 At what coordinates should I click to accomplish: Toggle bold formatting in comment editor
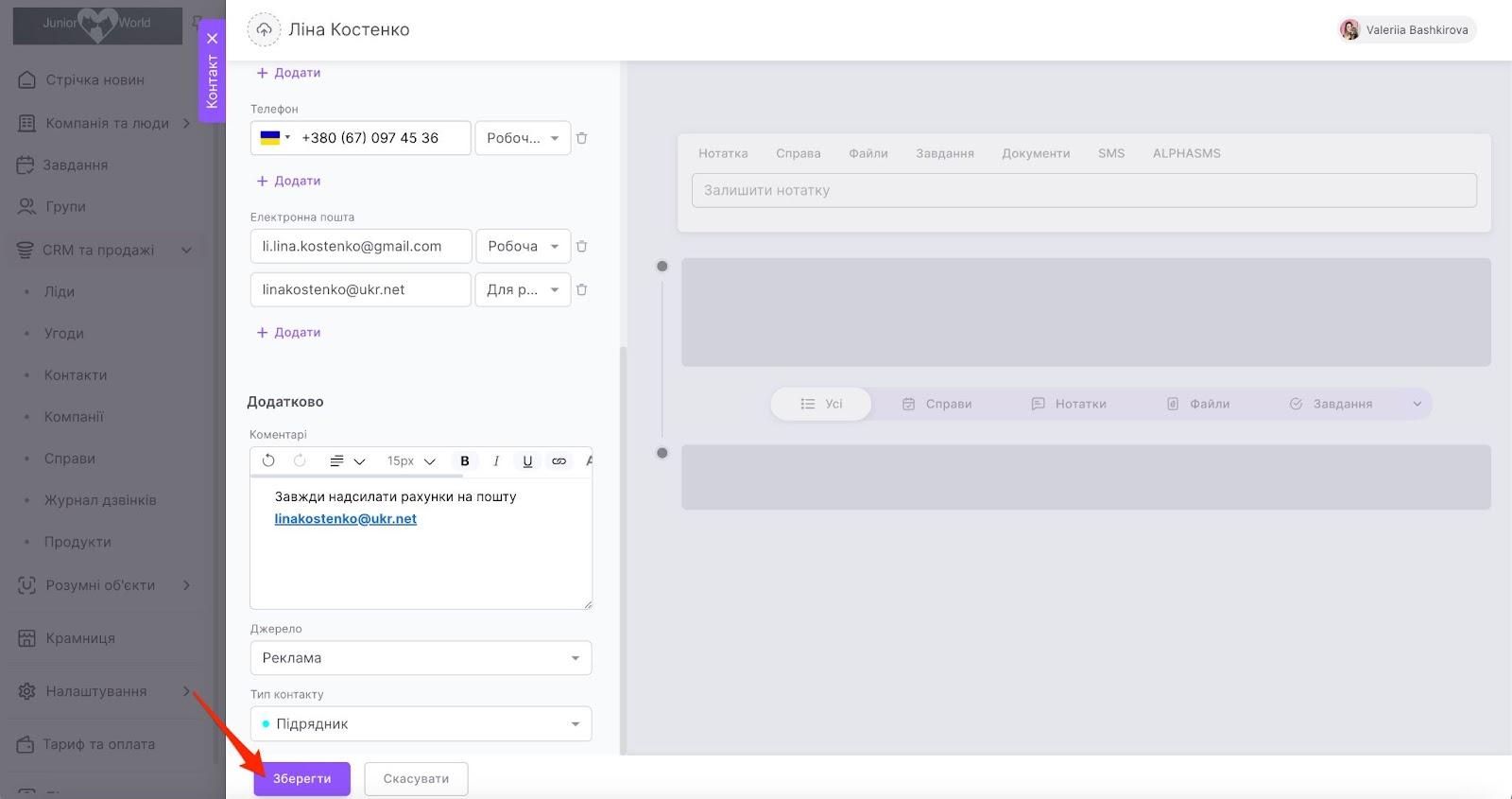tap(464, 460)
